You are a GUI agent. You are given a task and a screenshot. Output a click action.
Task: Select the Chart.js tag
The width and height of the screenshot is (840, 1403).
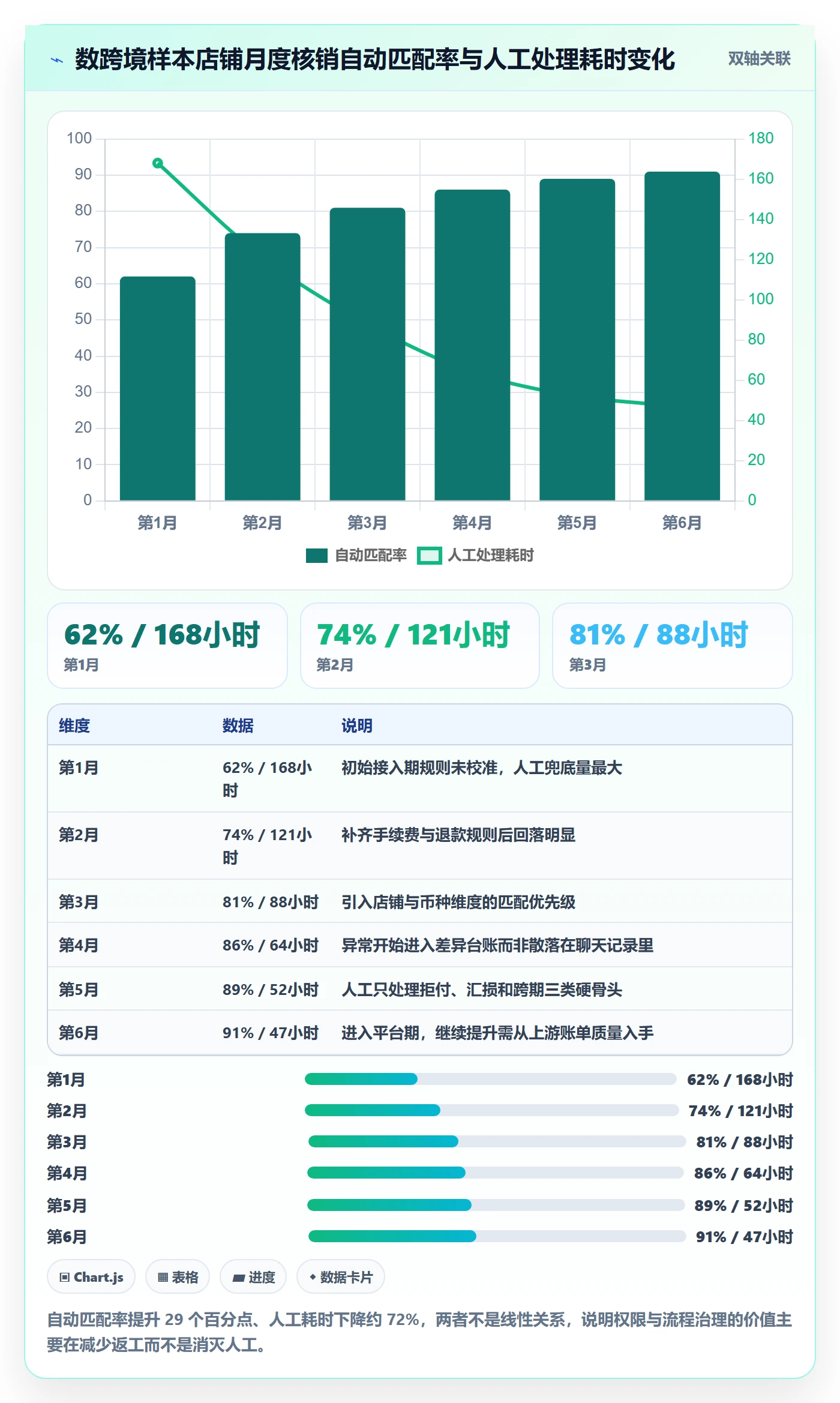91,1277
